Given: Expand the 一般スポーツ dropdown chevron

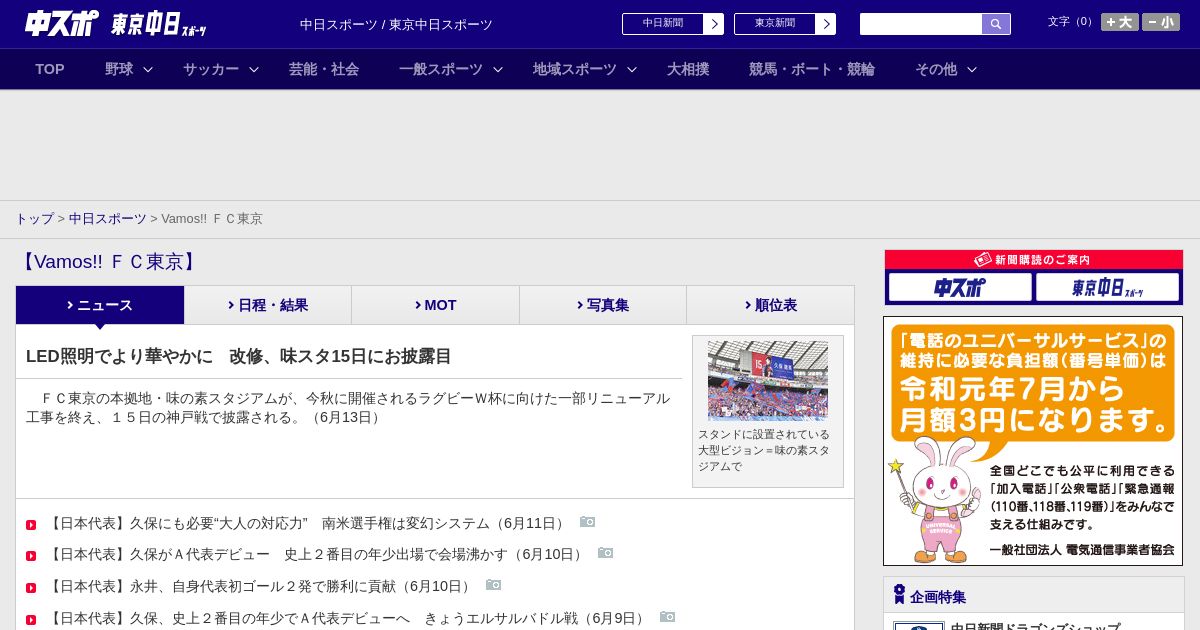Looking at the screenshot, I should (498, 69).
